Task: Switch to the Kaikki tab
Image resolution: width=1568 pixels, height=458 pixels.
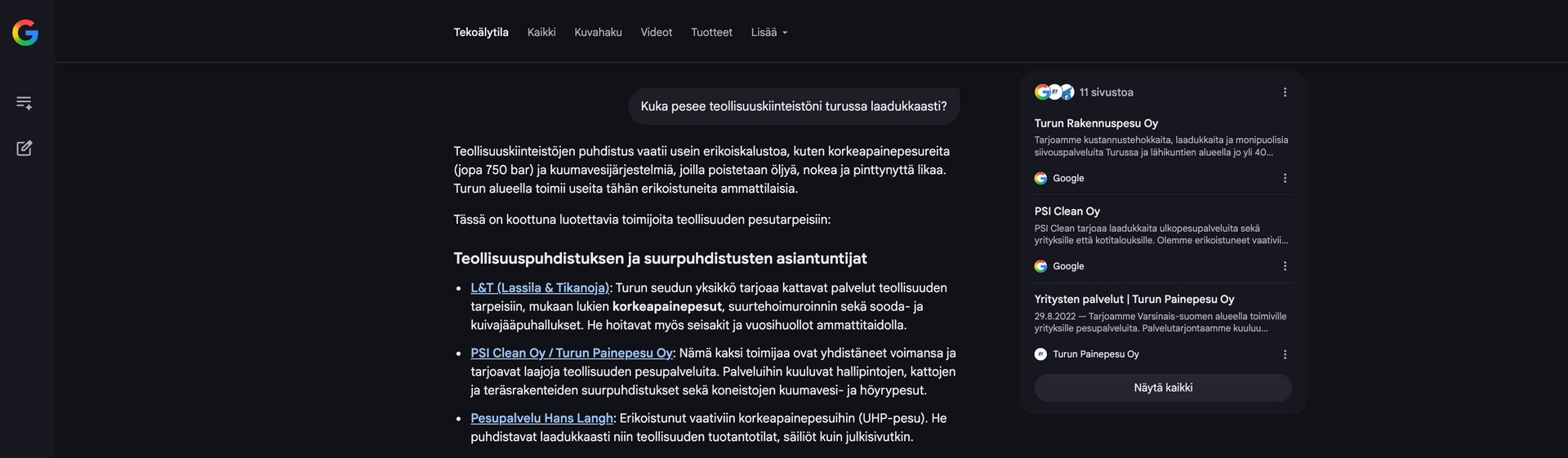Action: tap(541, 33)
